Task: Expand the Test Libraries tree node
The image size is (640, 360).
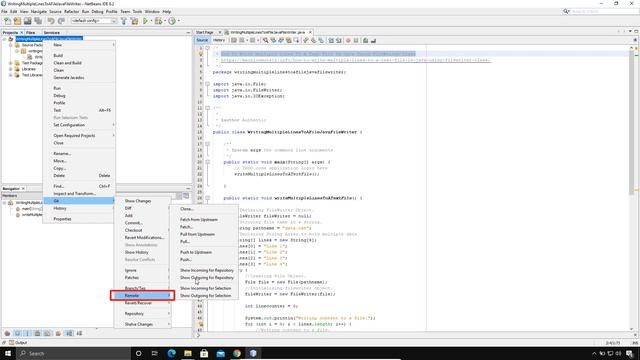Action: (11, 75)
